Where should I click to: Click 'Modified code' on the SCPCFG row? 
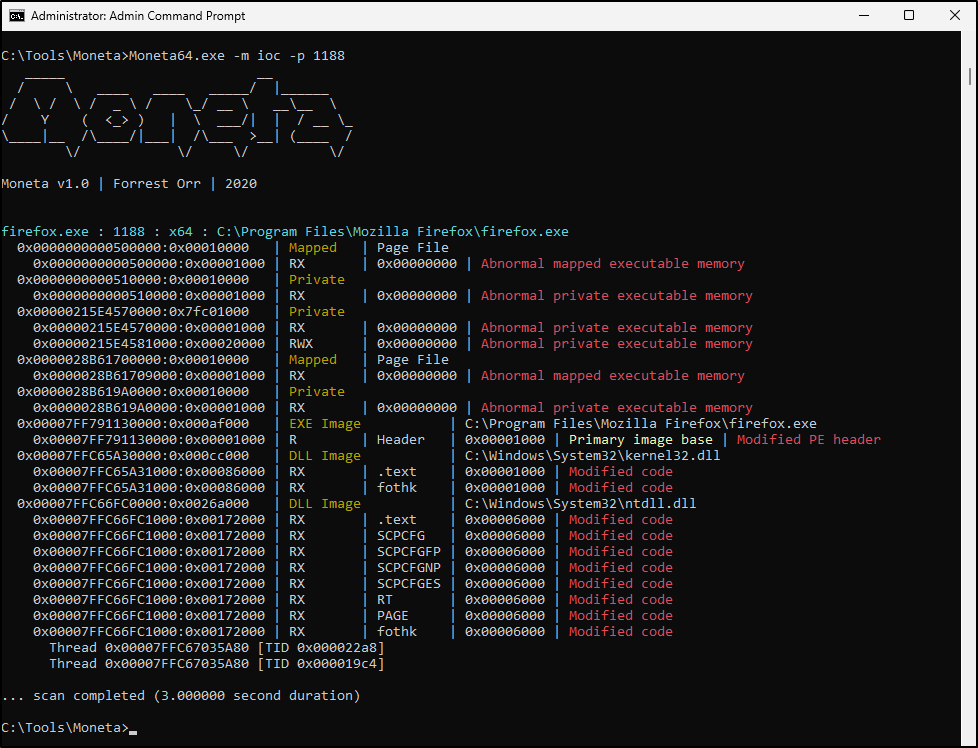pos(621,535)
